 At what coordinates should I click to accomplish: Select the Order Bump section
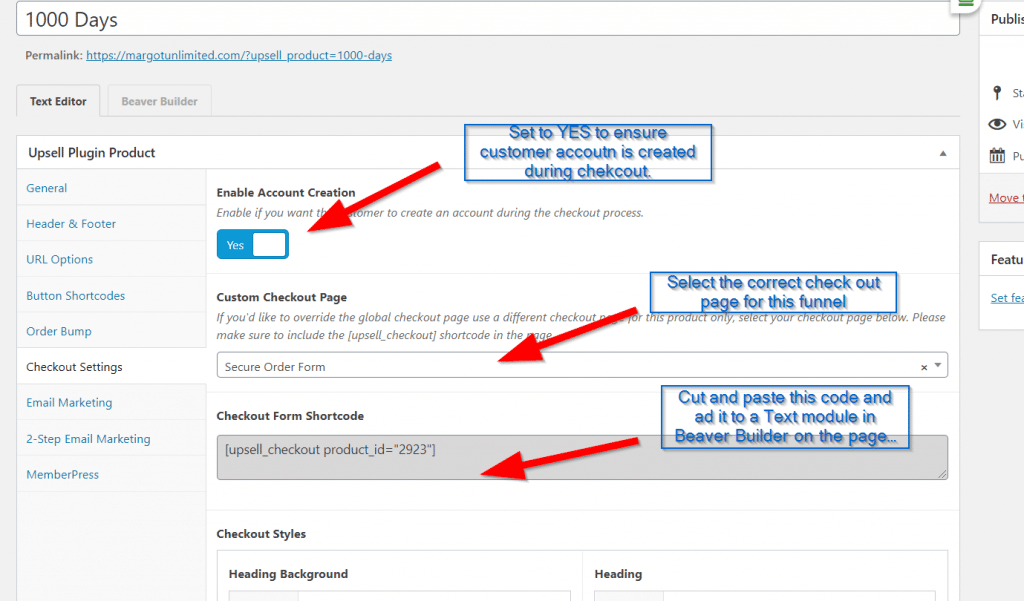click(x=59, y=331)
